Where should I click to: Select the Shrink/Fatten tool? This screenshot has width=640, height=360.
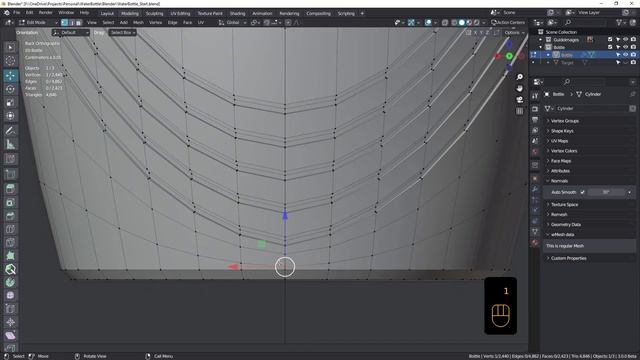pyautogui.click(x=11, y=322)
